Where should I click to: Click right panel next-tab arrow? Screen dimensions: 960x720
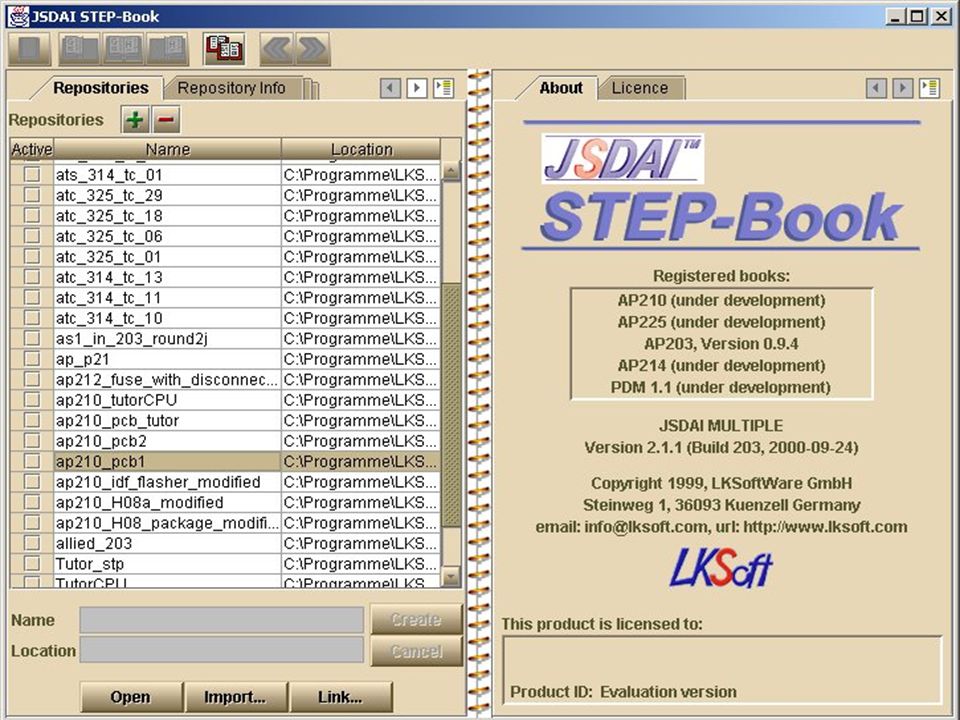[902, 88]
